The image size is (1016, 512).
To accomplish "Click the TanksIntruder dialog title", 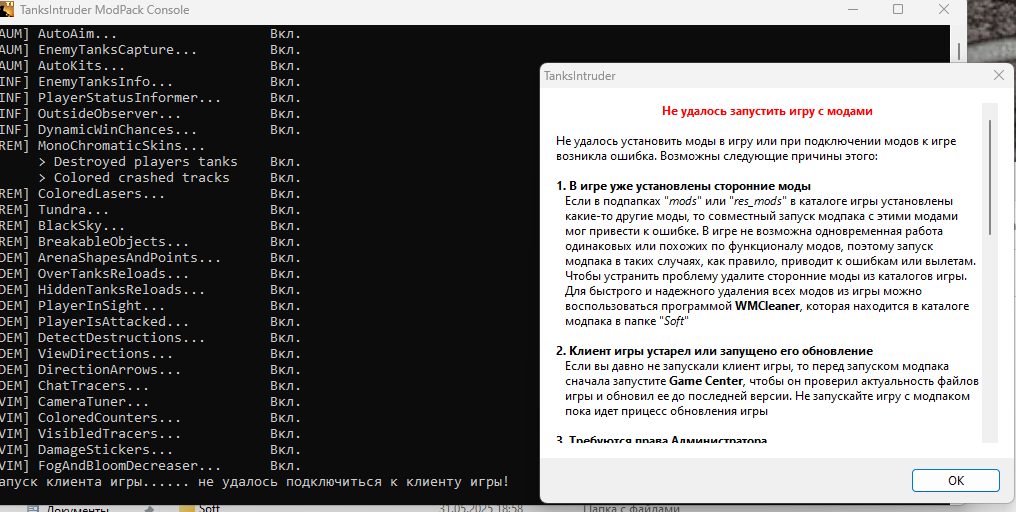I will (579, 75).
